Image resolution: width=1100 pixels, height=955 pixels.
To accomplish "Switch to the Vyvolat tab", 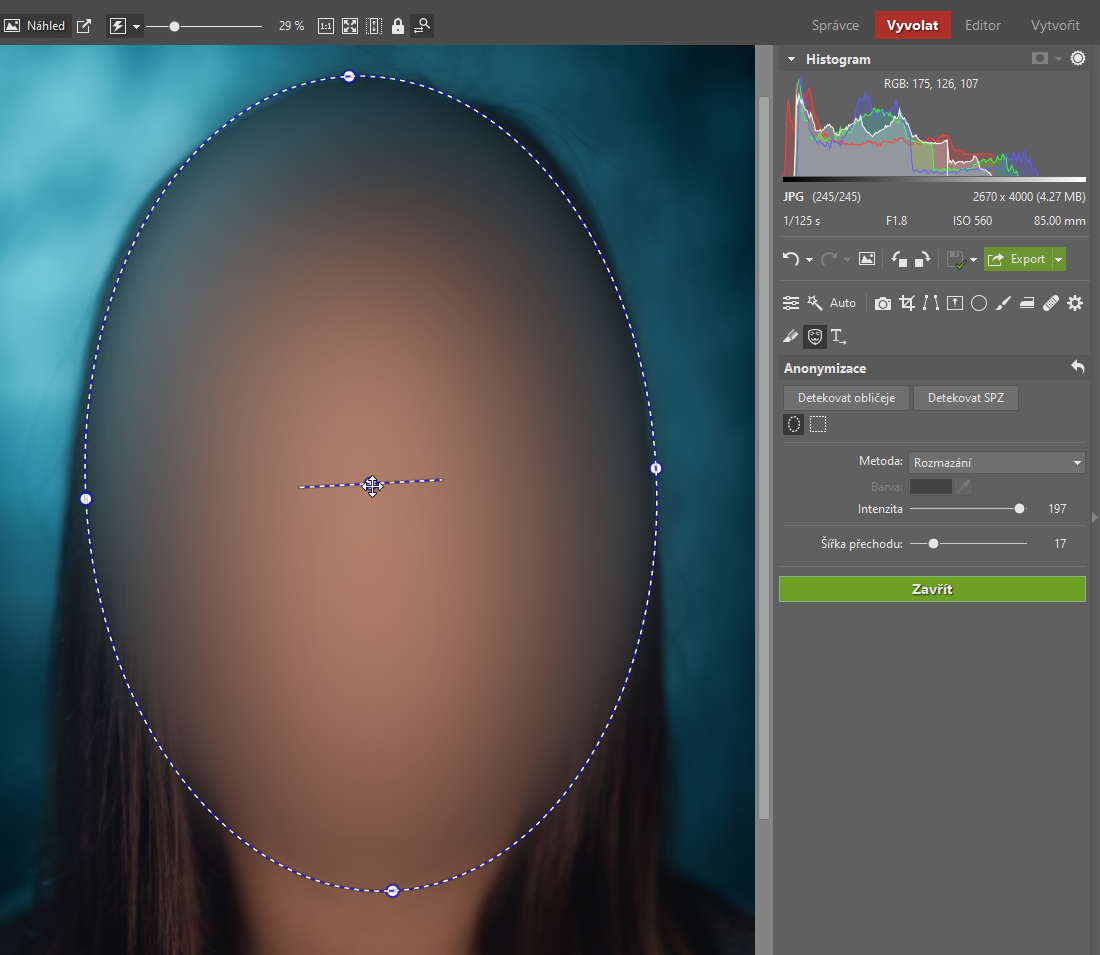I will pyautogui.click(x=912, y=25).
